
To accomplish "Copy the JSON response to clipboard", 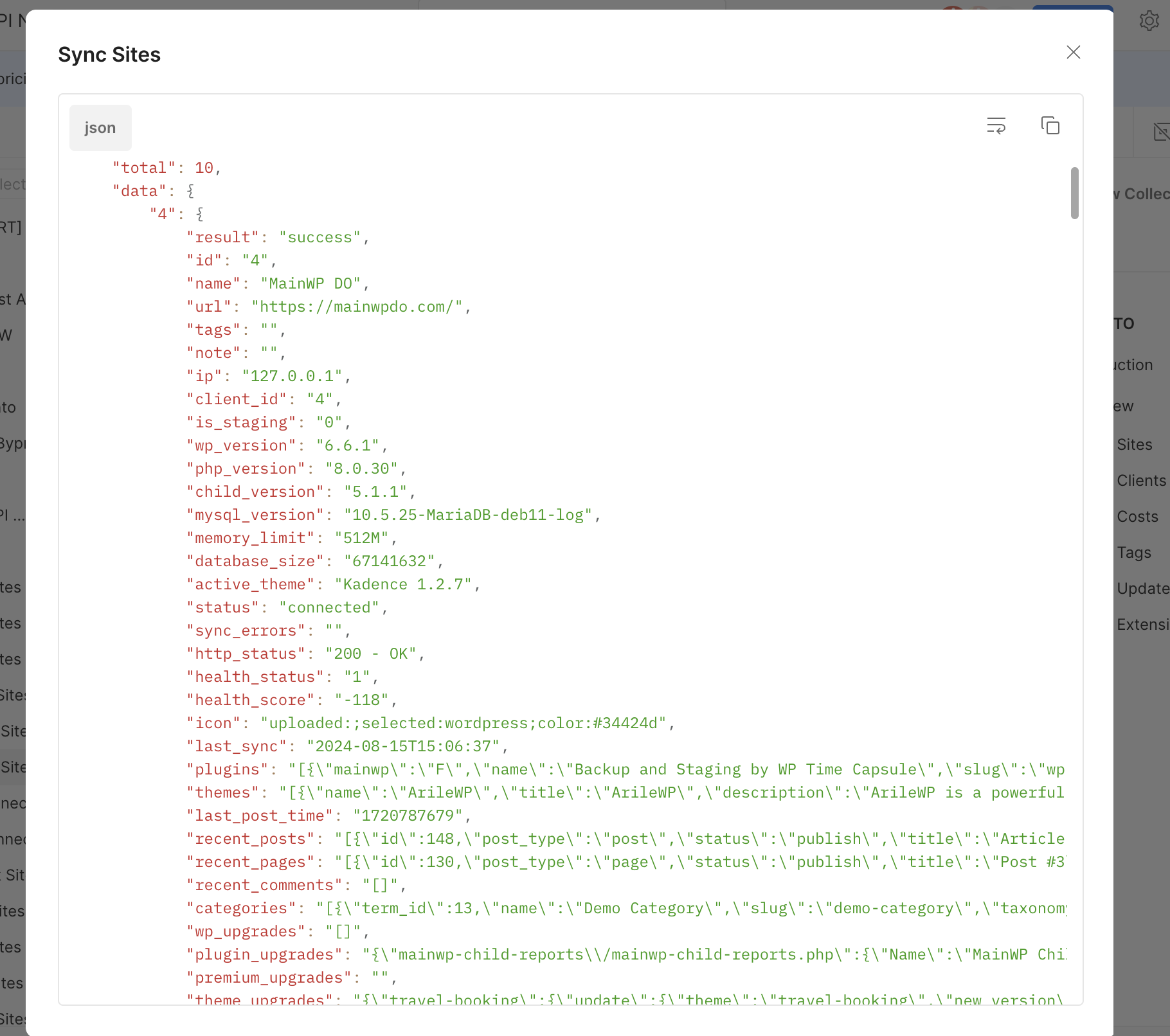I will tap(1050, 125).
